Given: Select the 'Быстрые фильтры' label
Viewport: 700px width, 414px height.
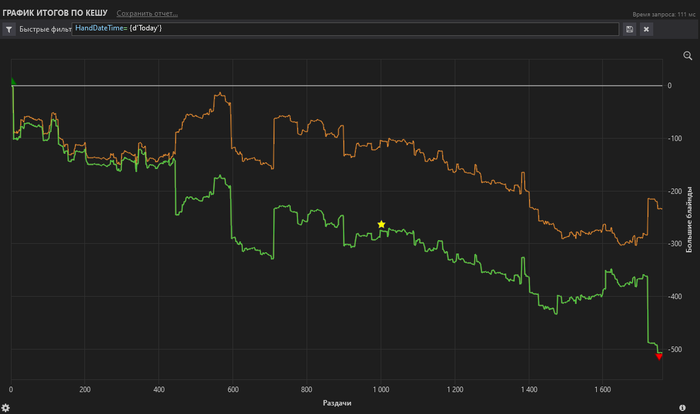Looking at the screenshot, I should coord(45,29).
